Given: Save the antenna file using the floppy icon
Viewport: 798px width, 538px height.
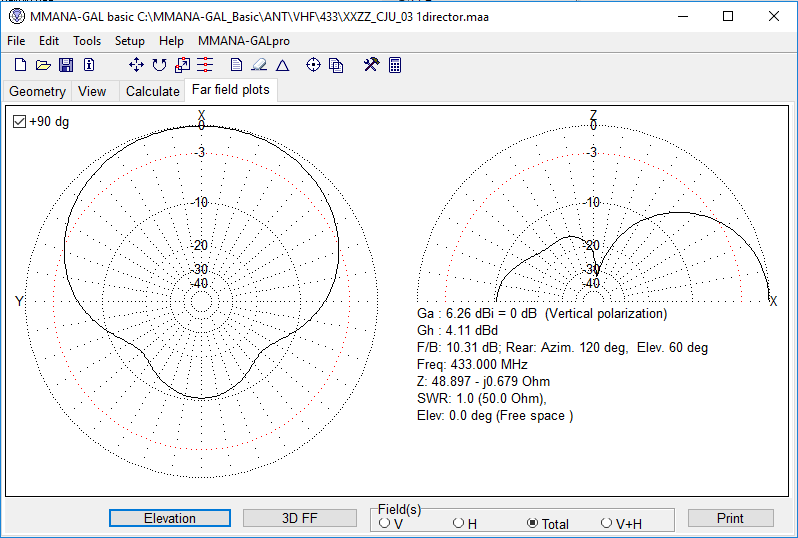Looking at the screenshot, I should (66, 65).
